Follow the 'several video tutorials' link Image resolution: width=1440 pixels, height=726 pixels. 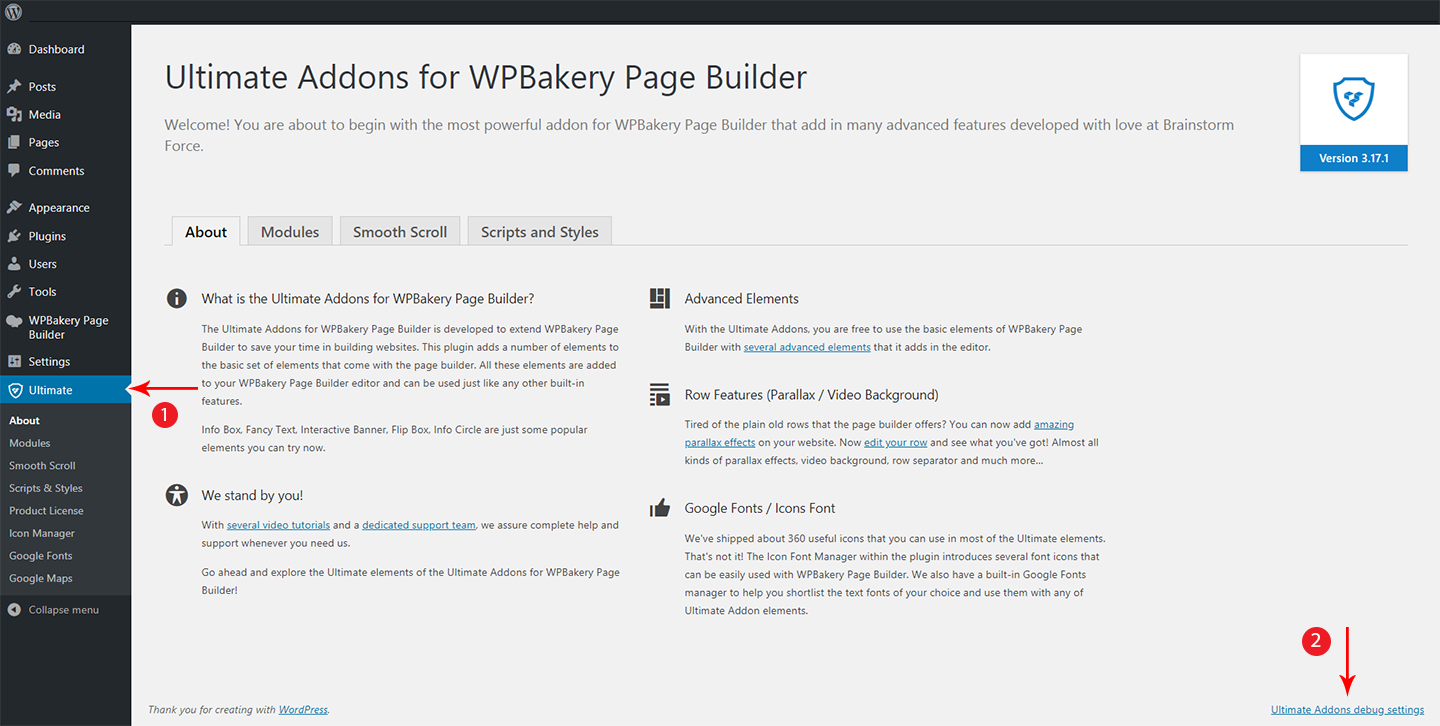tap(278, 525)
